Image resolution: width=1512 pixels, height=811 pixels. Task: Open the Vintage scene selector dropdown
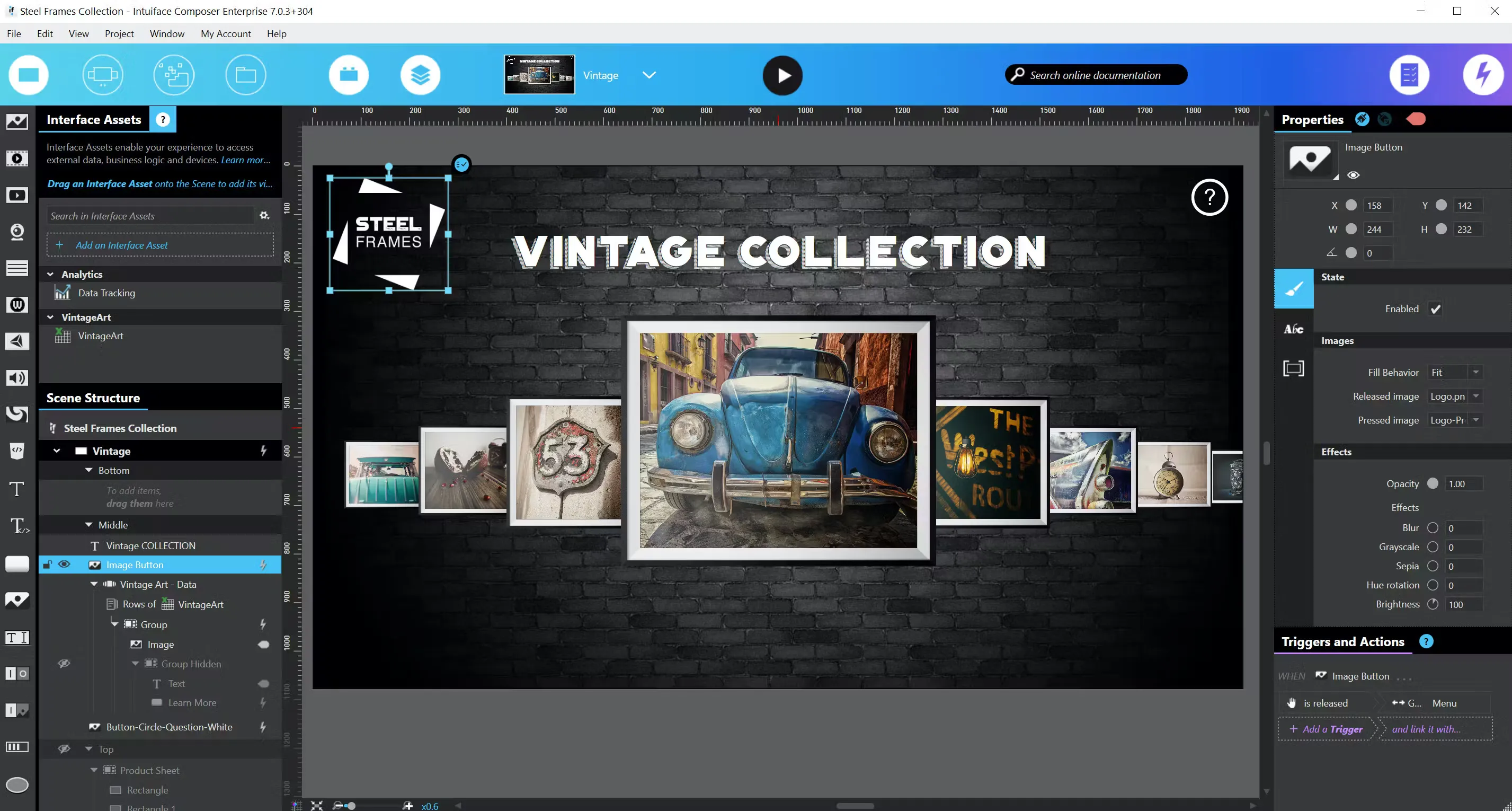(648, 75)
